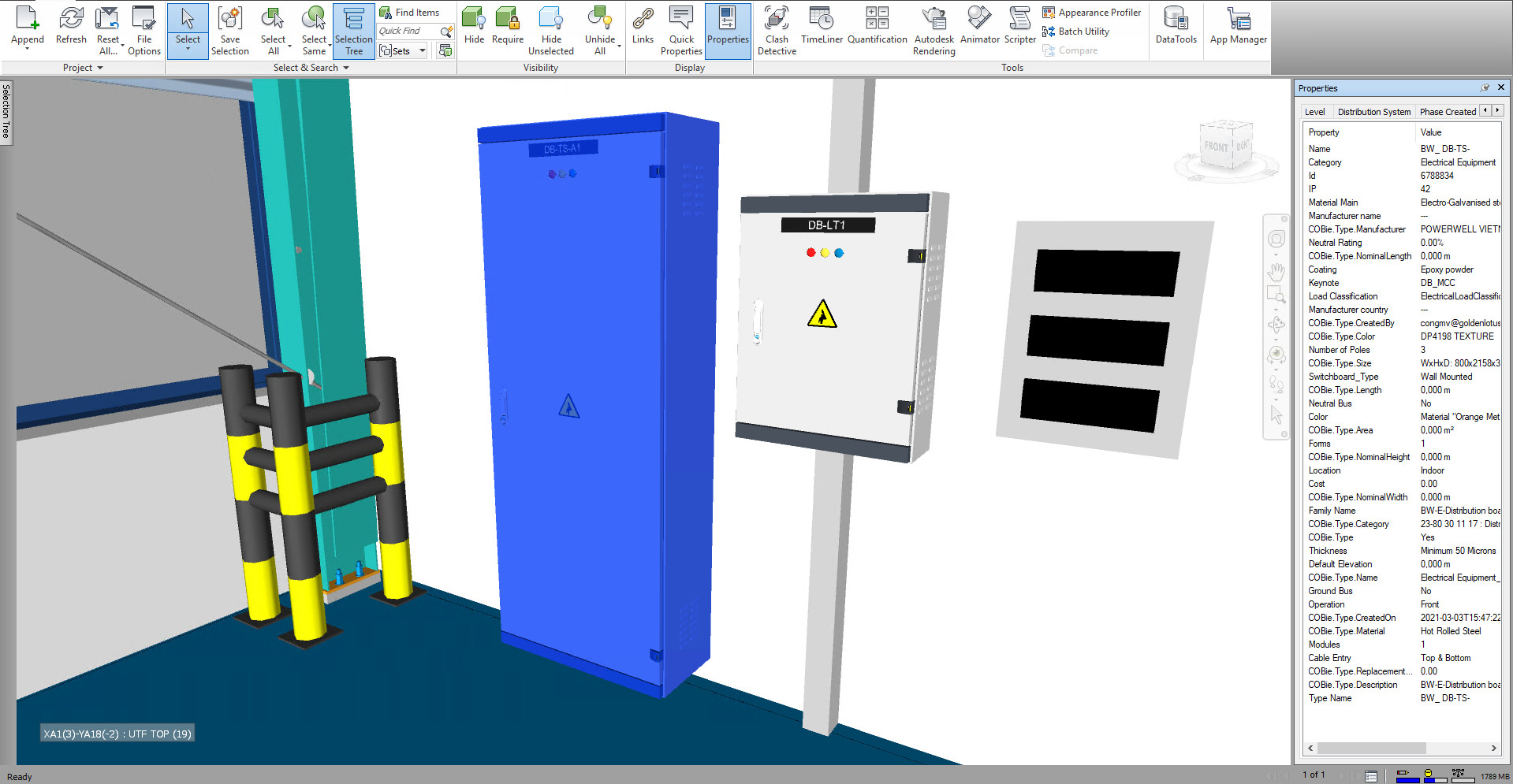Launch the TimeLiner tool
This screenshot has height=784, width=1513.
point(821,25)
